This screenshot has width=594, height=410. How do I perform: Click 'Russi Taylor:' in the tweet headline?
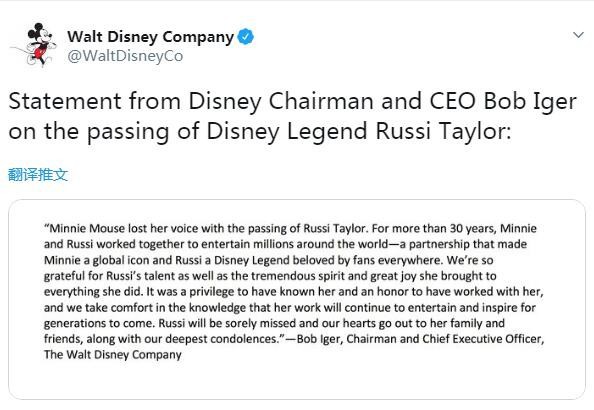point(443,131)
